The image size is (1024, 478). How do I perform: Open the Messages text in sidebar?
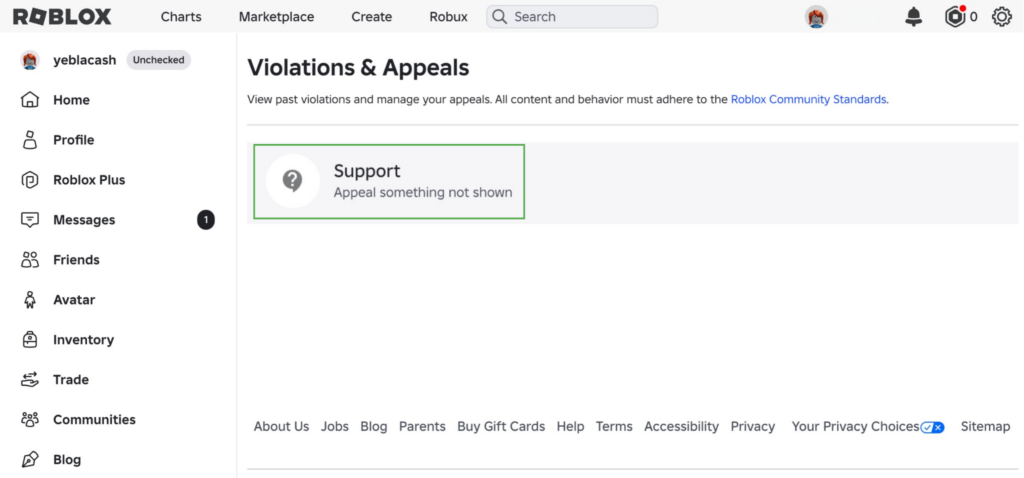click(x=84, y=220)
